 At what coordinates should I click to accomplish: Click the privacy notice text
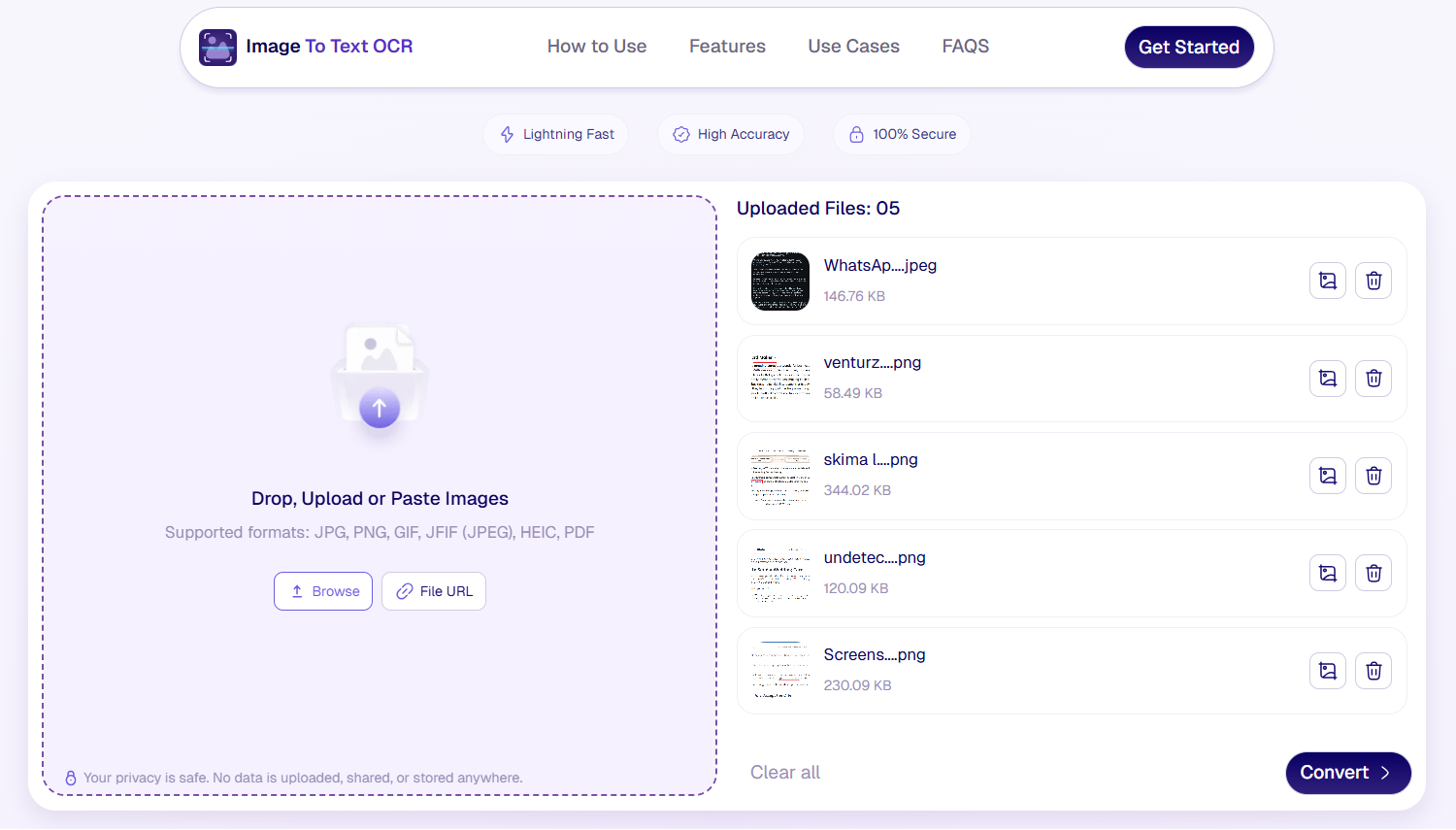[x=302, y=778]
